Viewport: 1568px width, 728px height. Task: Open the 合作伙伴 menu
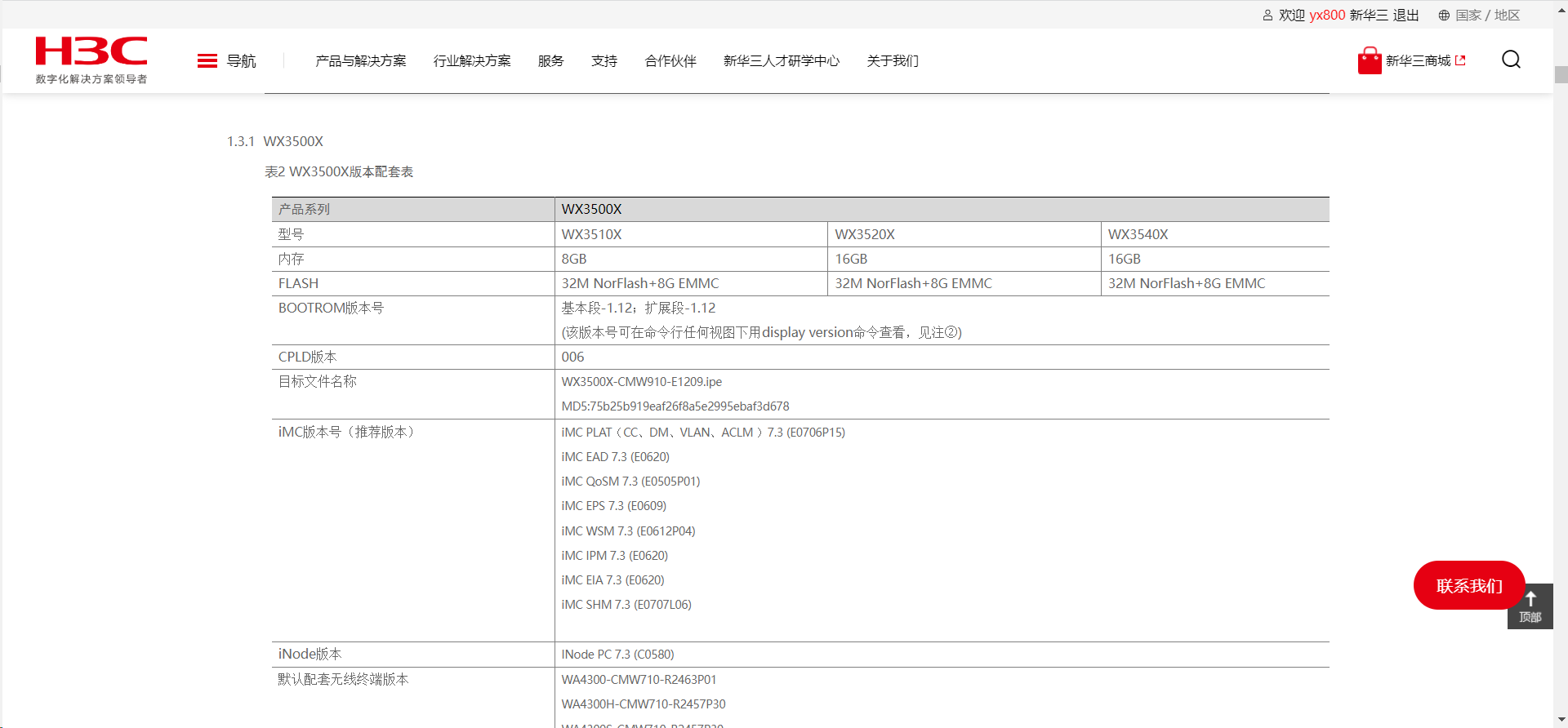tap(670, 61)
